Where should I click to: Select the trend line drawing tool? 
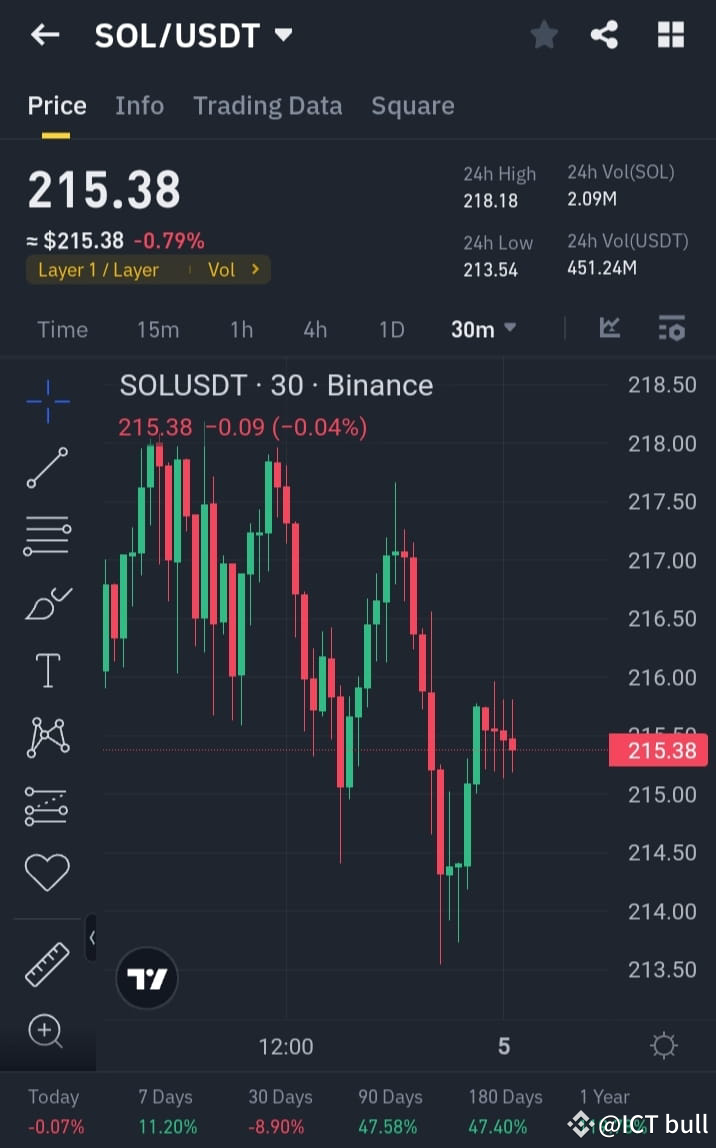pos(47,468)
